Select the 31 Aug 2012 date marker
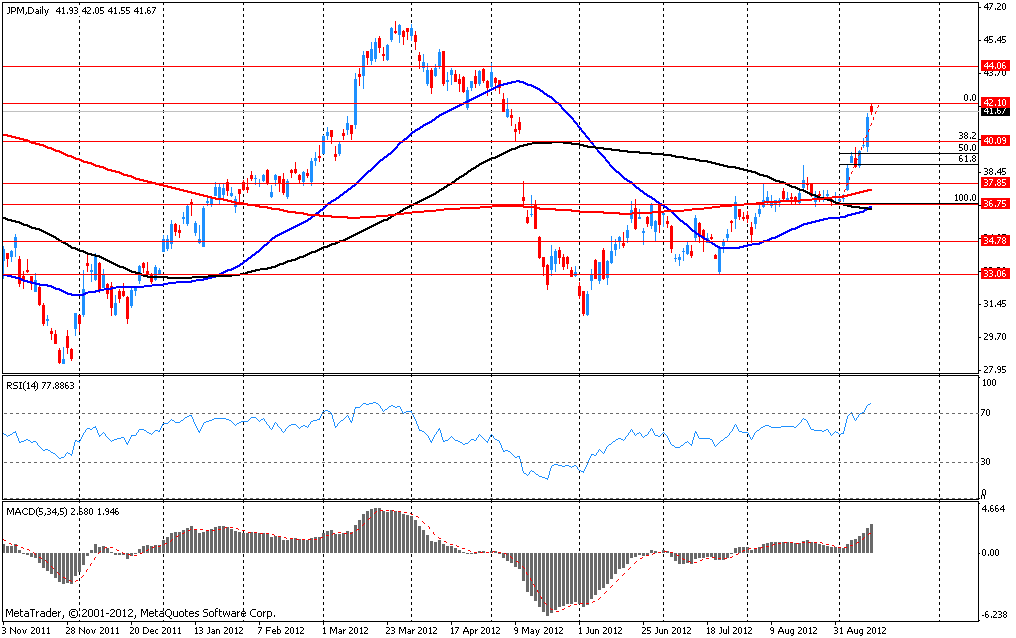 click(x=861, y=631)
